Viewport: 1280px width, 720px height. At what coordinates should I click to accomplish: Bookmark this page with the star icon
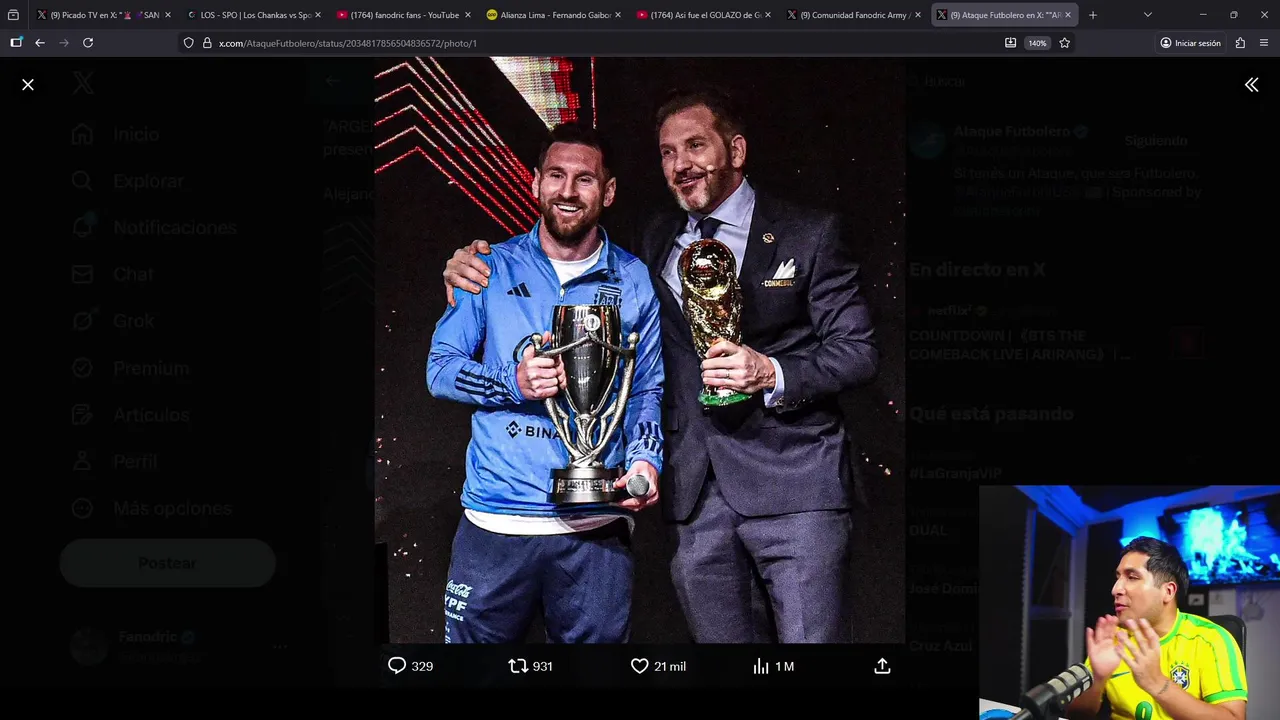(1064, 43)
